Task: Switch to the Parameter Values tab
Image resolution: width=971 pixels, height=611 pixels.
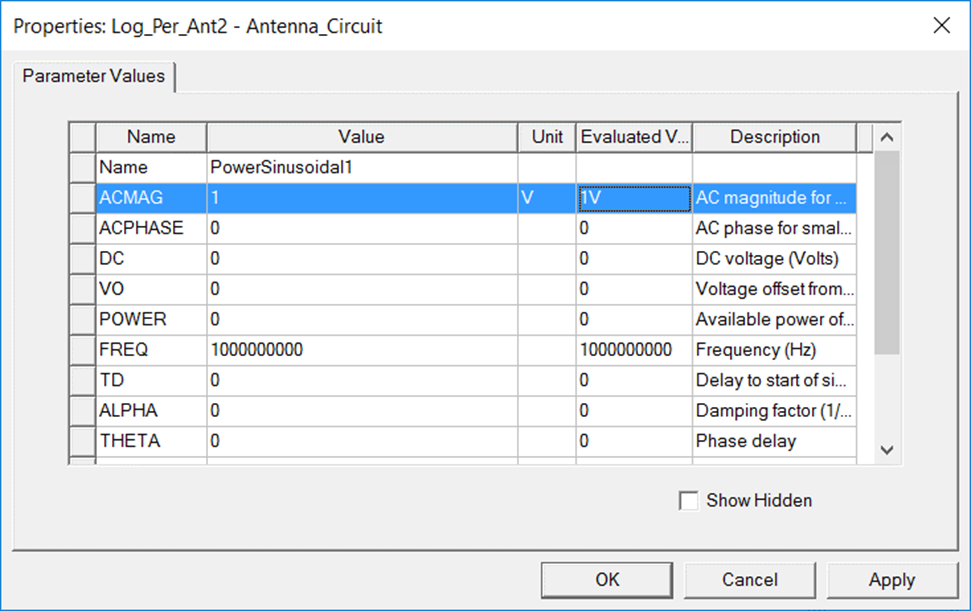Action: click(93, 76)
